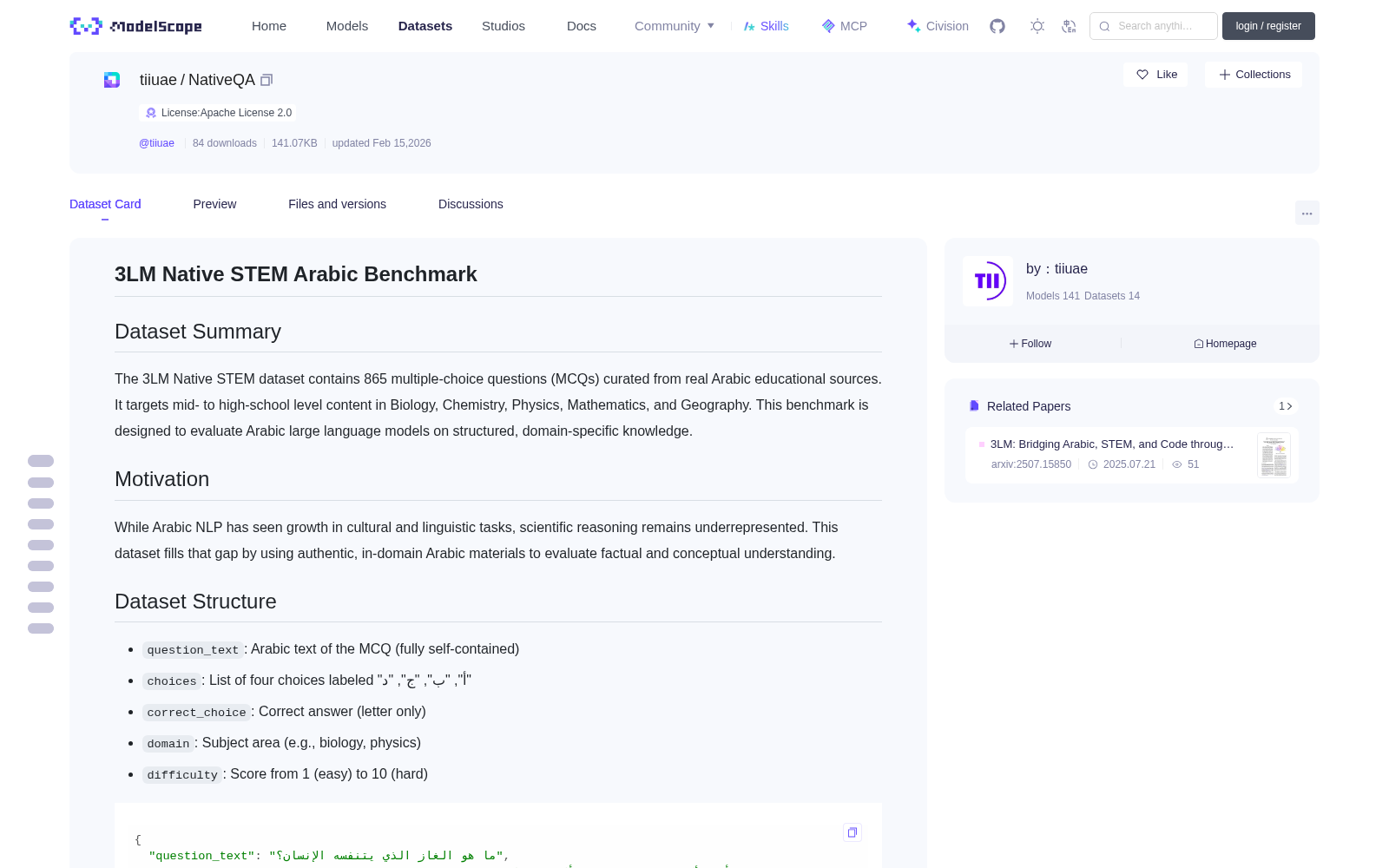Click the ModelScope logo
The image size is (1389, 868).
pyautogui.click(x=135, y=26)
